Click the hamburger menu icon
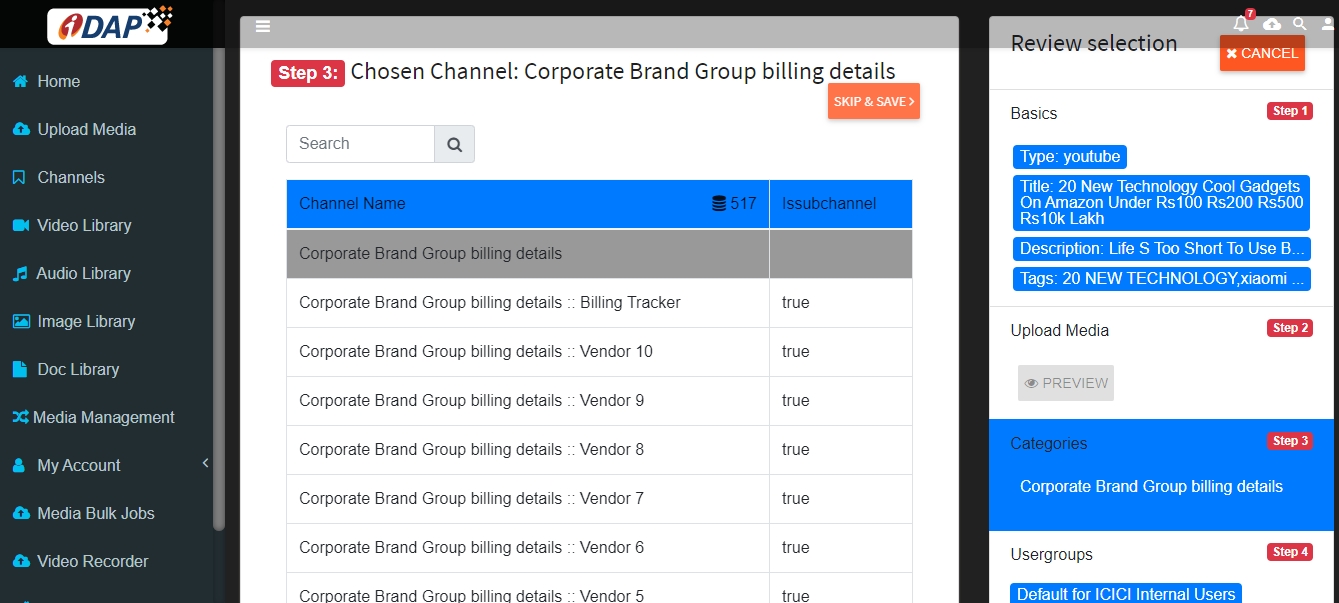Screen dimensions: 1339x603 point(263,27)
